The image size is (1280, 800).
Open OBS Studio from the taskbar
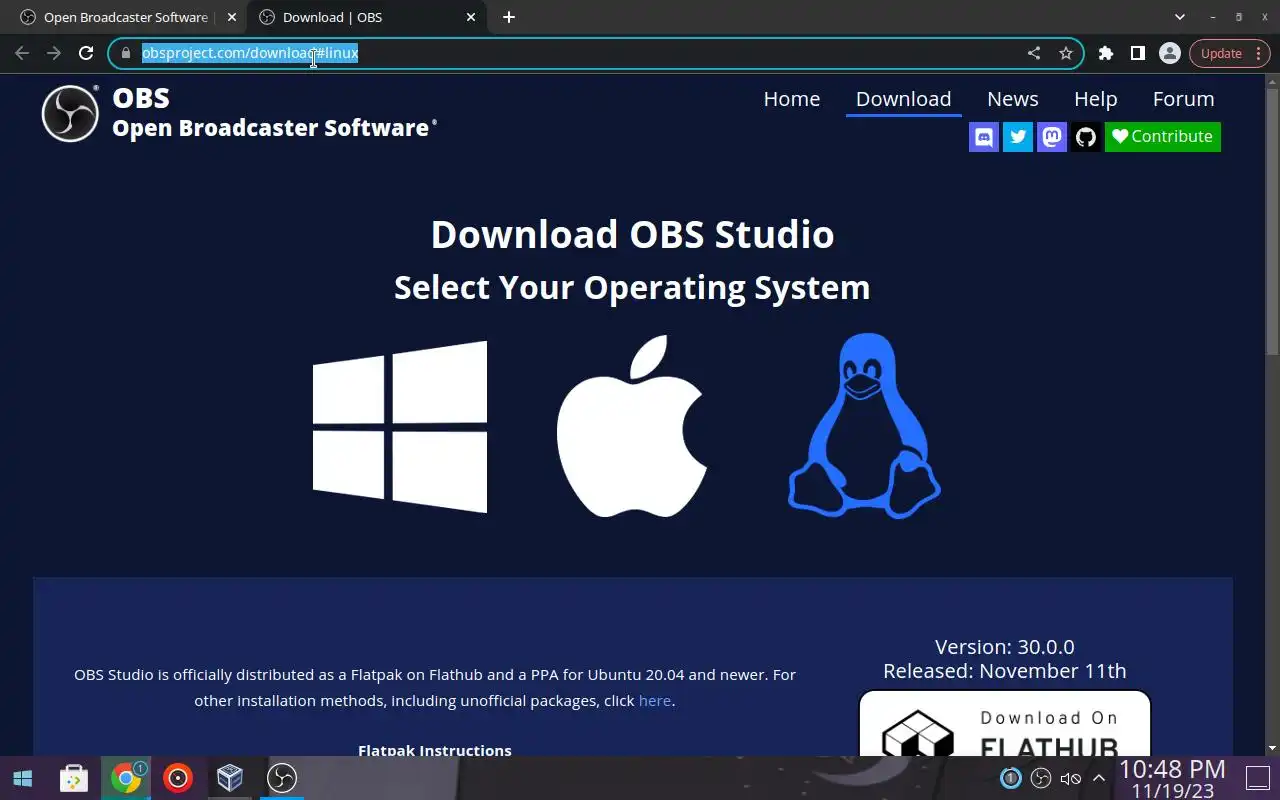282,778
